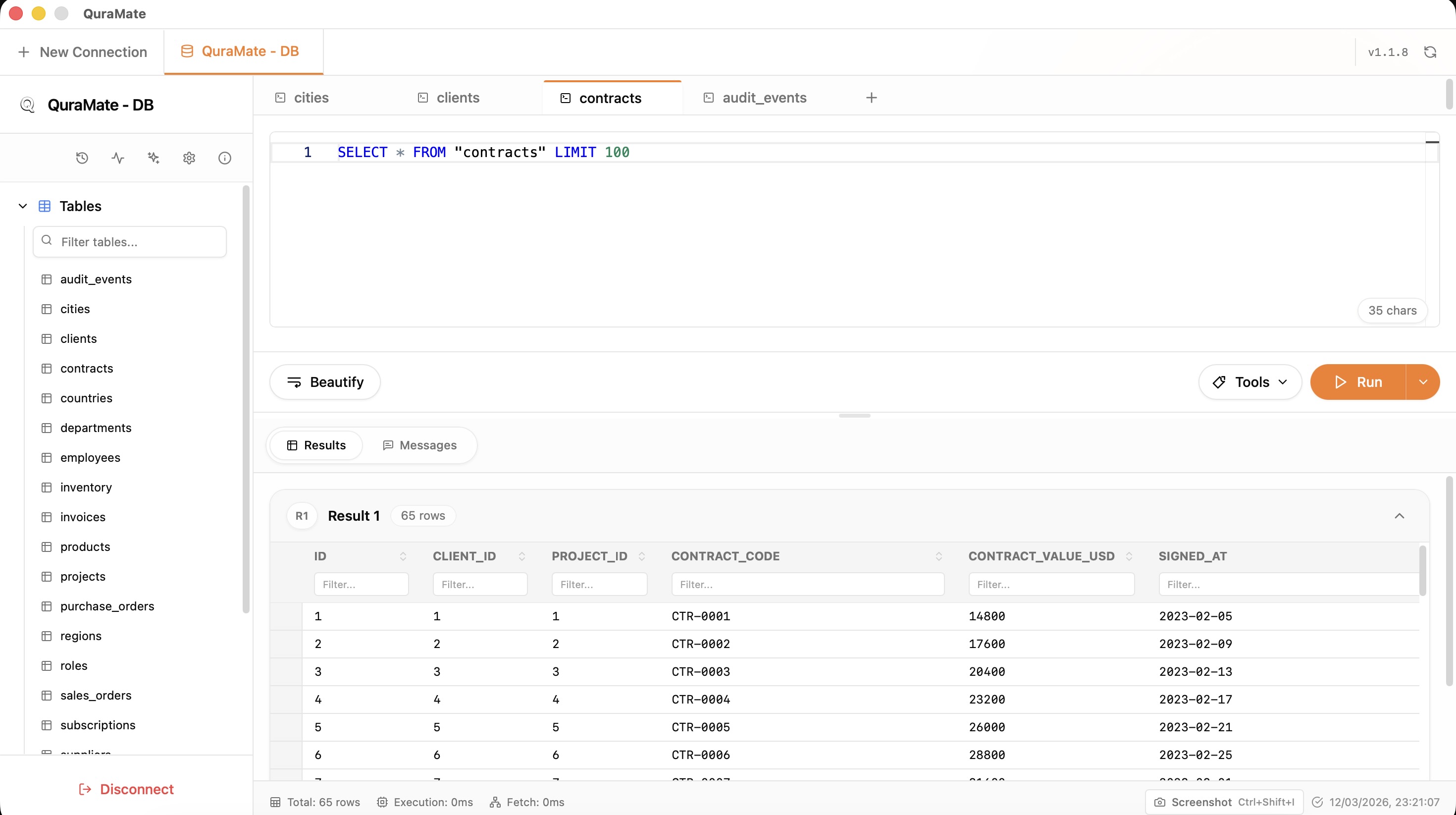1456x815 pixels.
Task: Refresh connection with the top-right refresh icon
Action: (1431, 52)
